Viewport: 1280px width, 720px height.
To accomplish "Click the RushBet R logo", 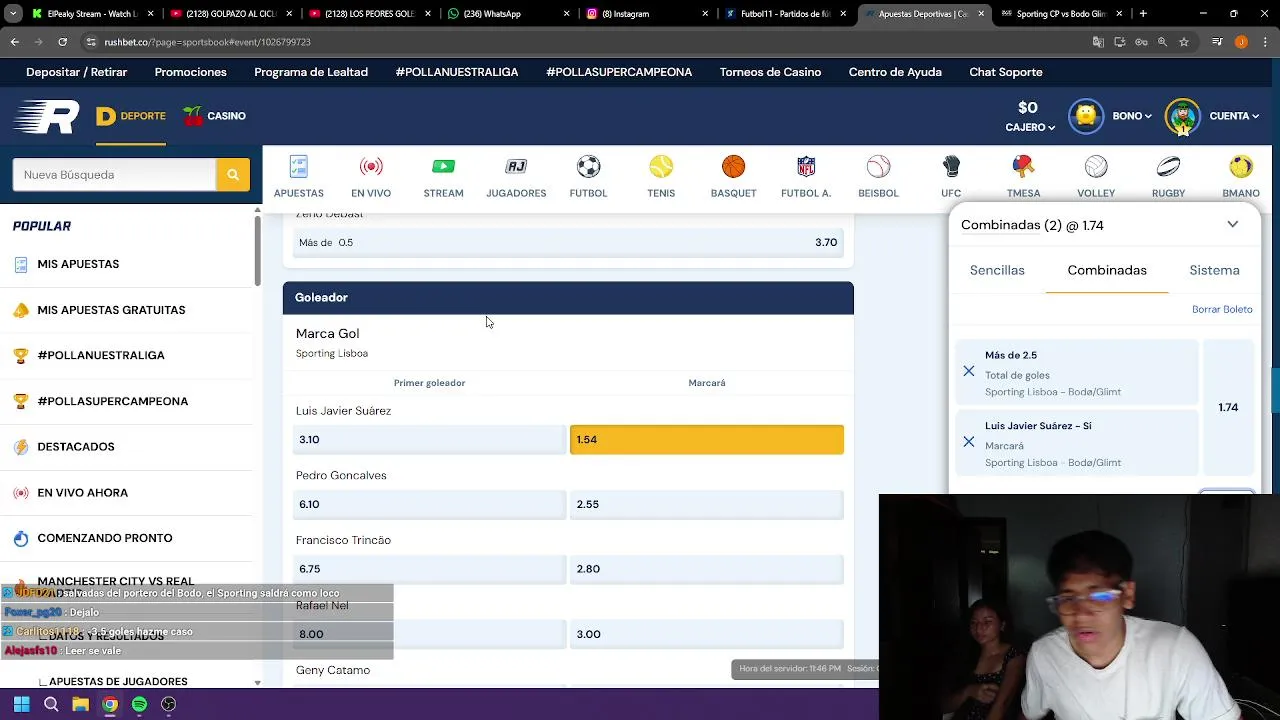I will tap(46, 117).
